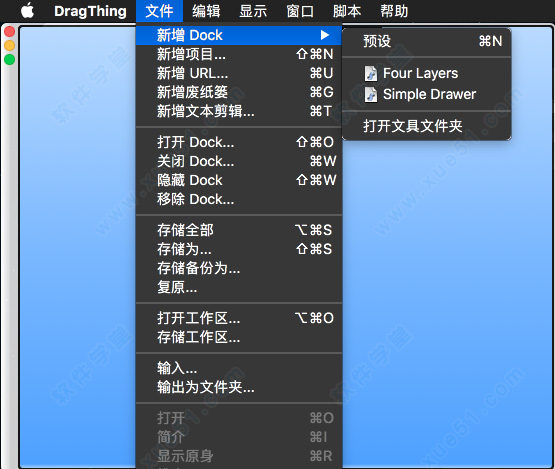Open the DragThing application menu
Viewport: 555px width, 469px height.
click(90, 11)
